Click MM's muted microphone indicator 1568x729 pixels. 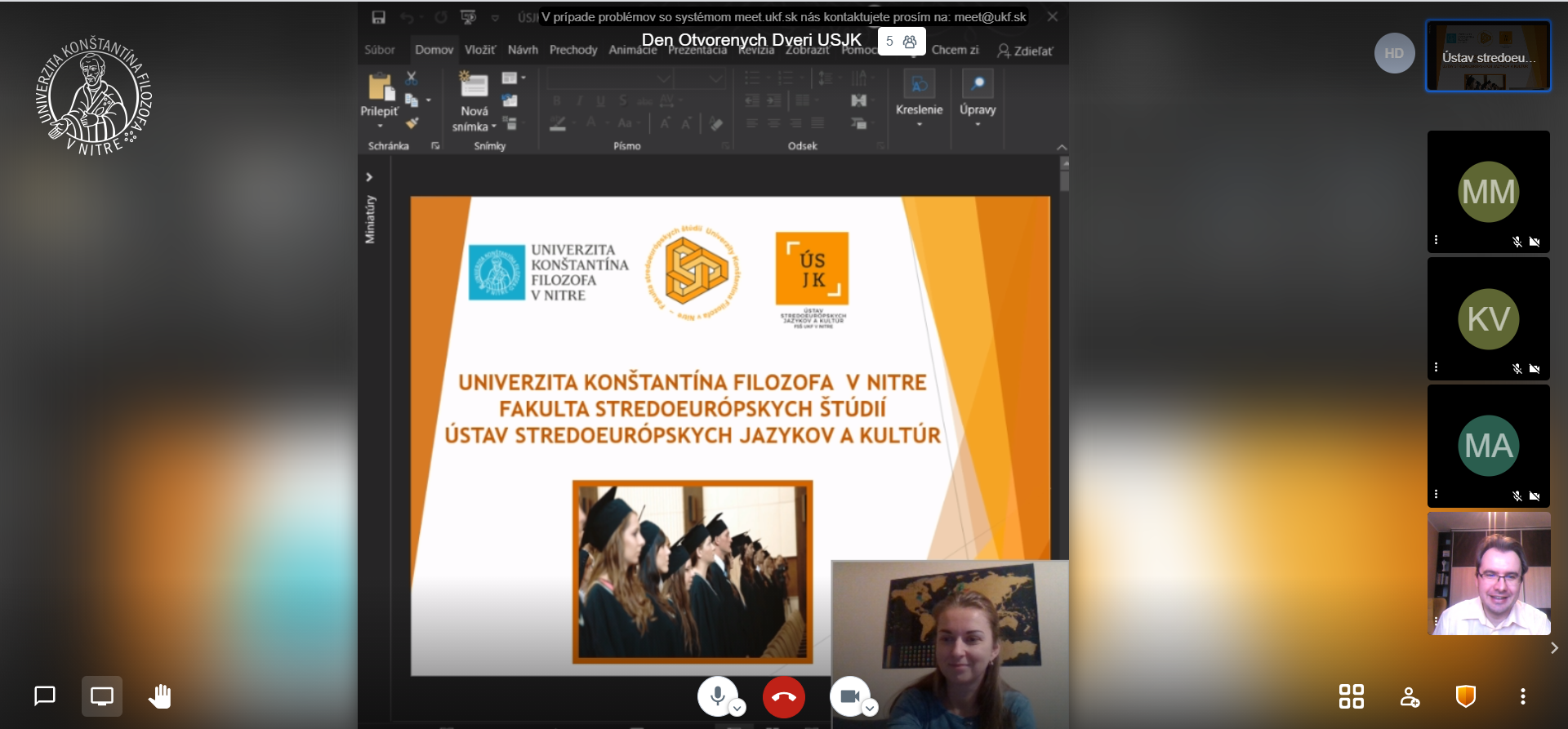[x=1517, y=242]
